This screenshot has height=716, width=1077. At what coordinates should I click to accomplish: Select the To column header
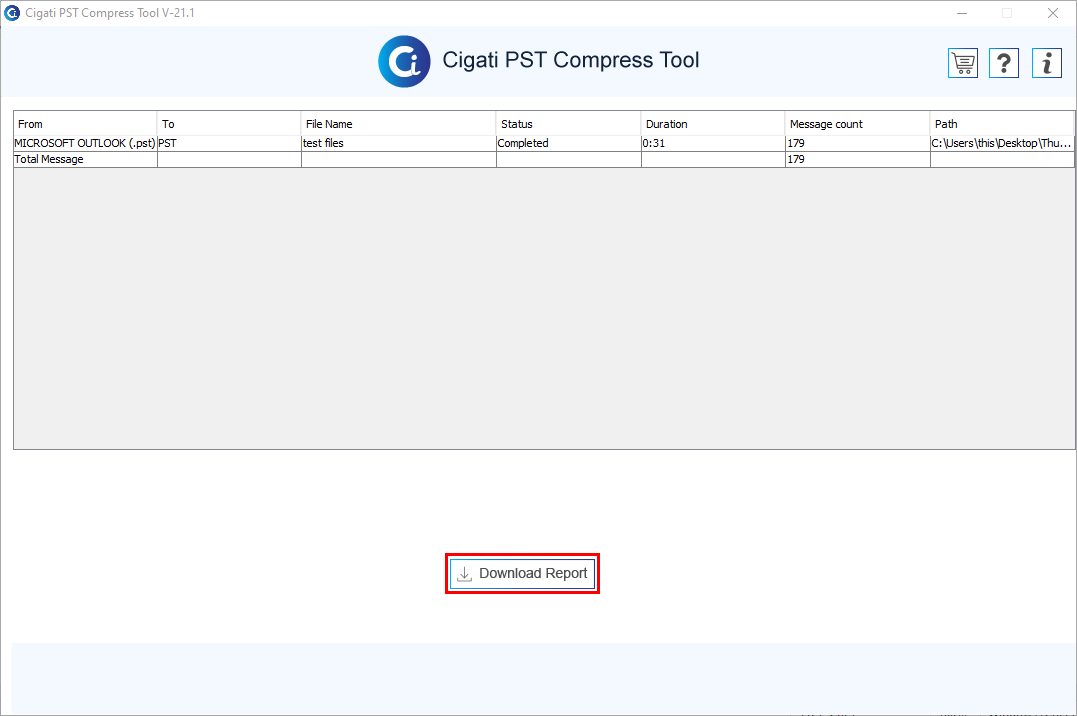point(229,124)
